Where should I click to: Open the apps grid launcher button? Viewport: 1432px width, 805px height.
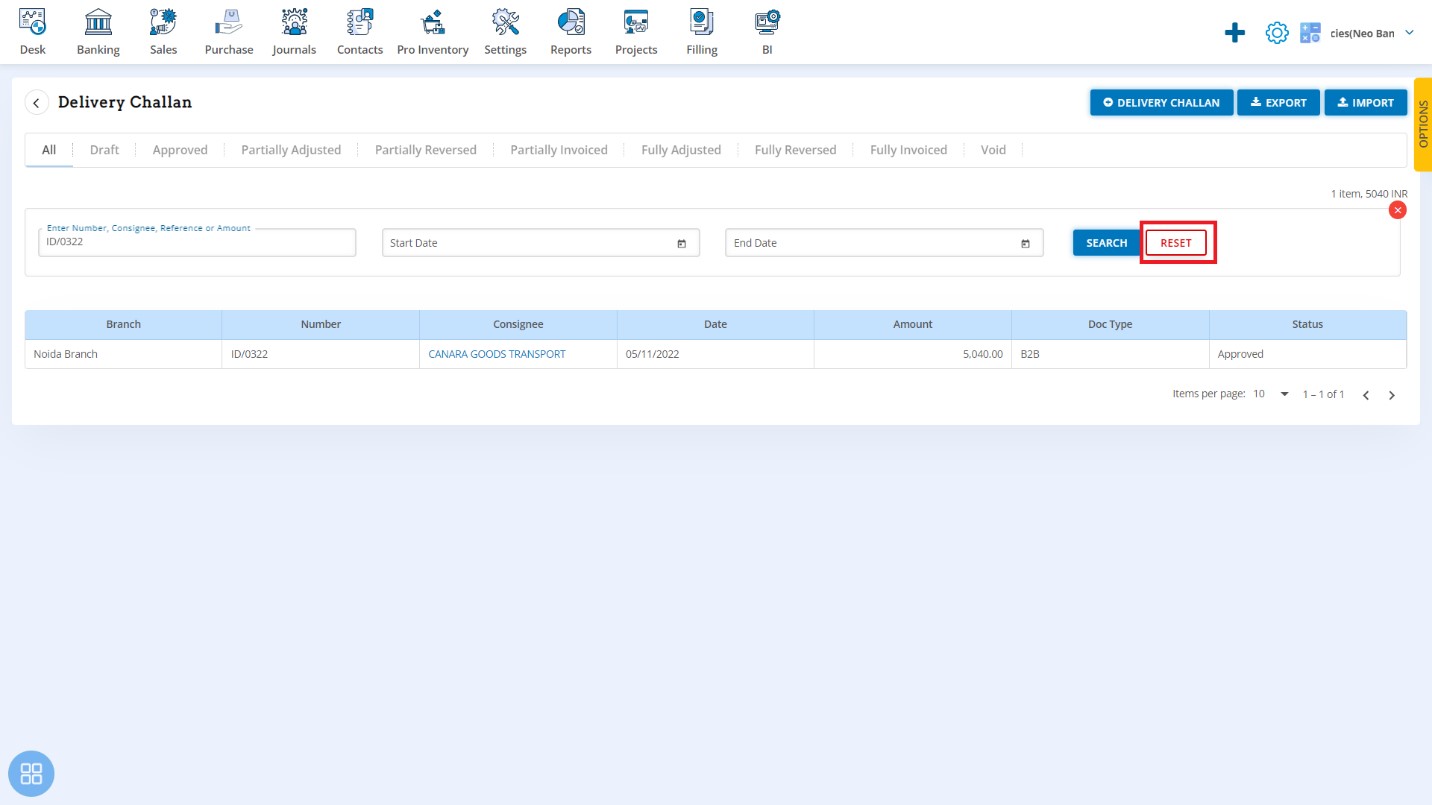click(31, 774)
